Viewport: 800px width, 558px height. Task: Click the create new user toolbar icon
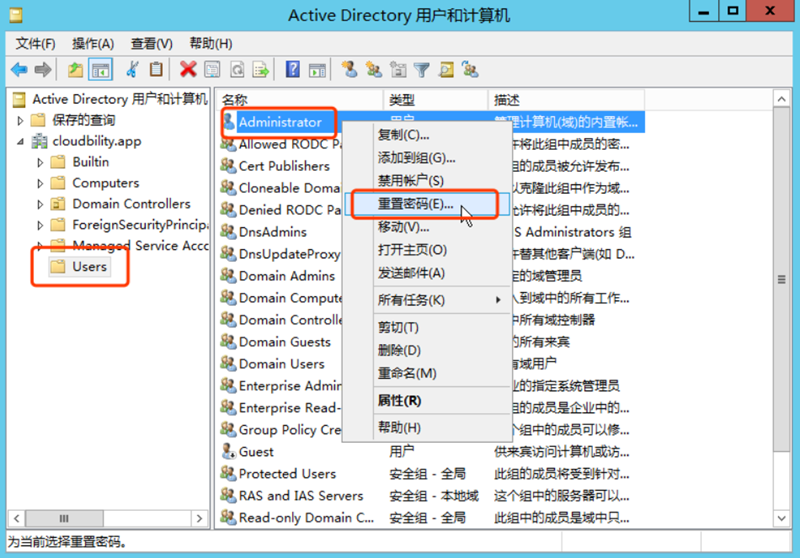coord(349,69)
